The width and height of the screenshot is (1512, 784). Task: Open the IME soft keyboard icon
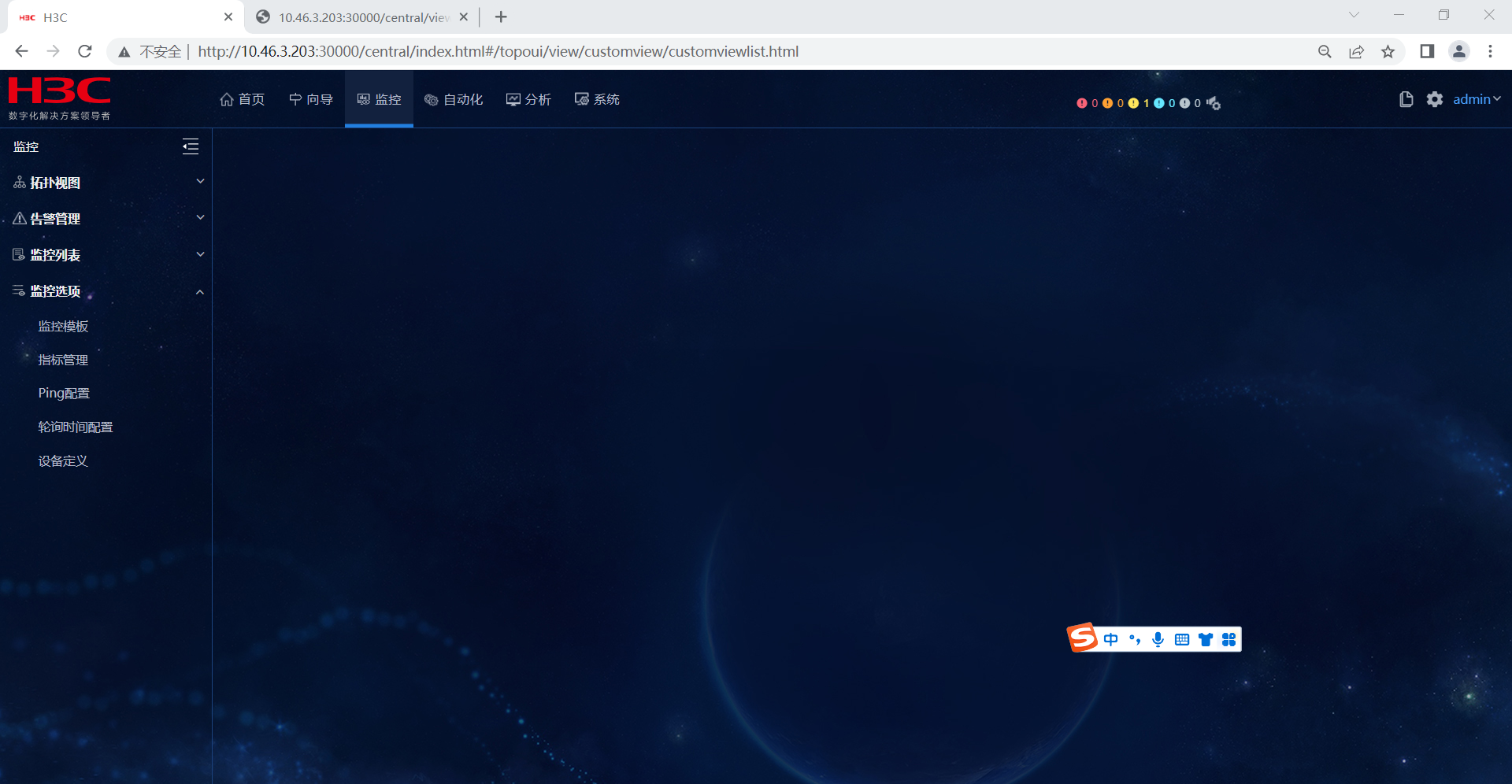(x=1182, y=639)
